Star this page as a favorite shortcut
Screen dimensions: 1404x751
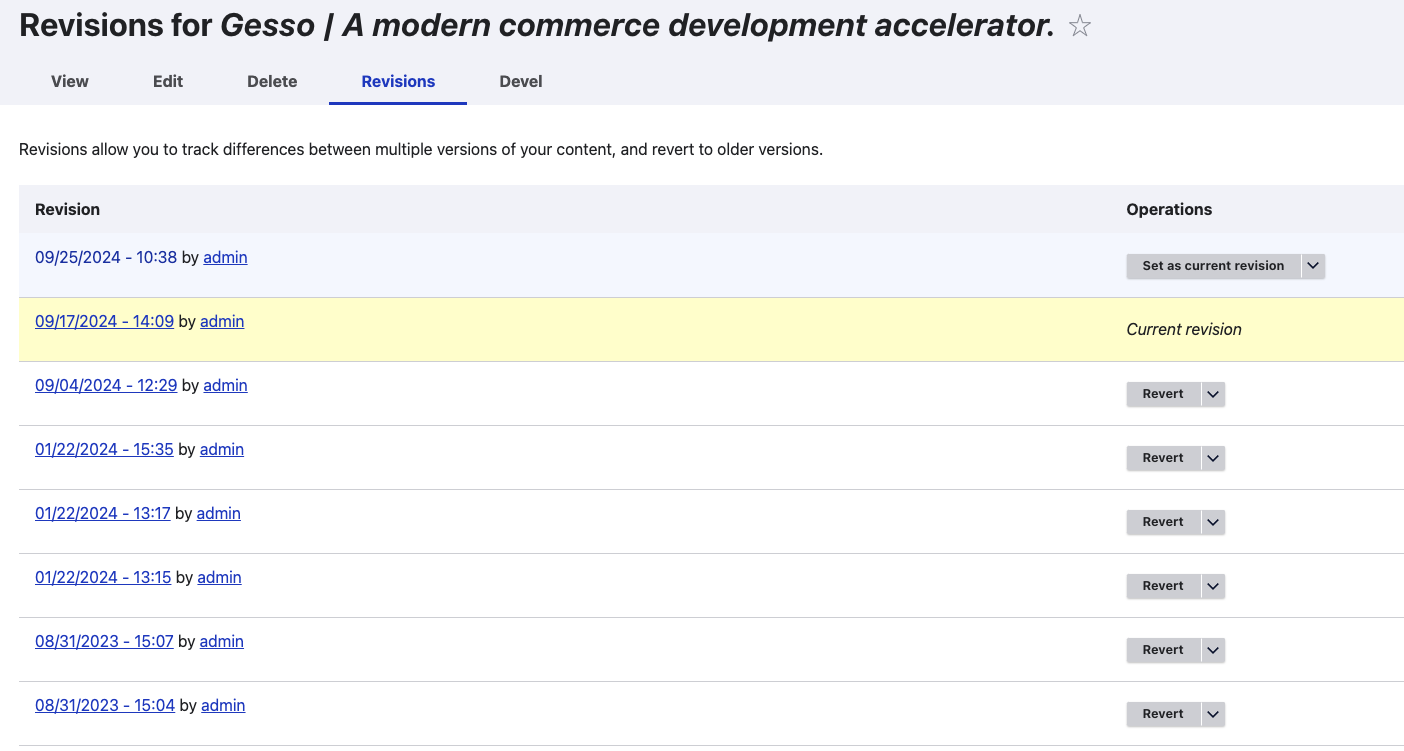(x=1079, y=27)
